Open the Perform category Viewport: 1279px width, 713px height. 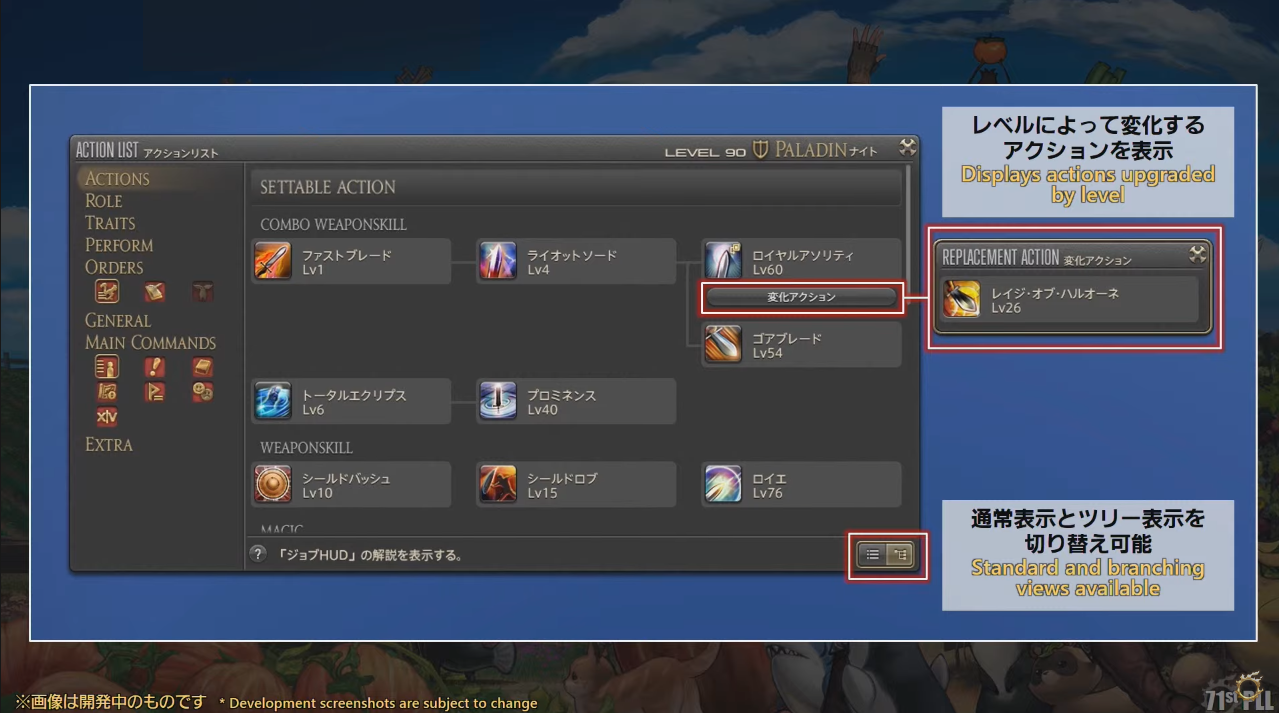coord(119,245)
